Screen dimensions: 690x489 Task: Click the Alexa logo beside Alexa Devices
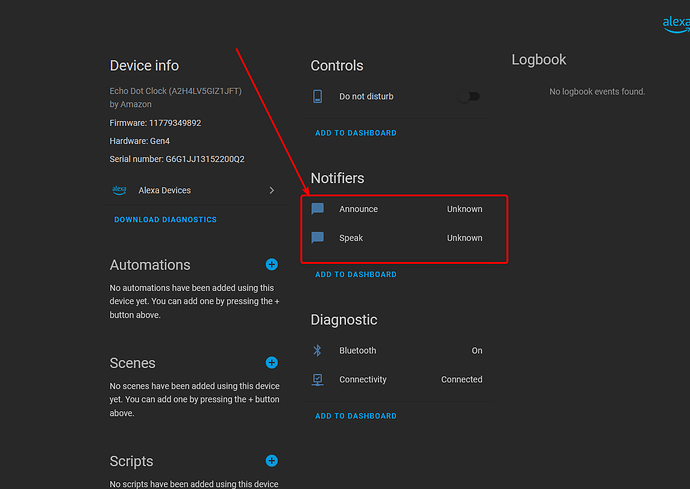[x=119, y=190]
